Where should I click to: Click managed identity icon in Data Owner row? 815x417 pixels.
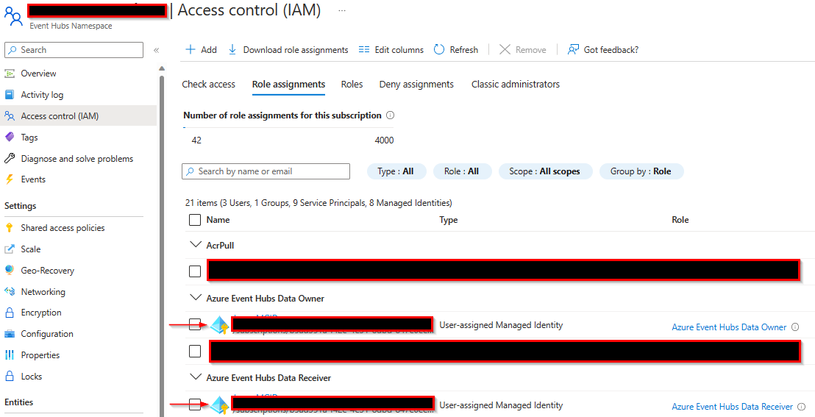pyautogui.click(x=220, y=325)
